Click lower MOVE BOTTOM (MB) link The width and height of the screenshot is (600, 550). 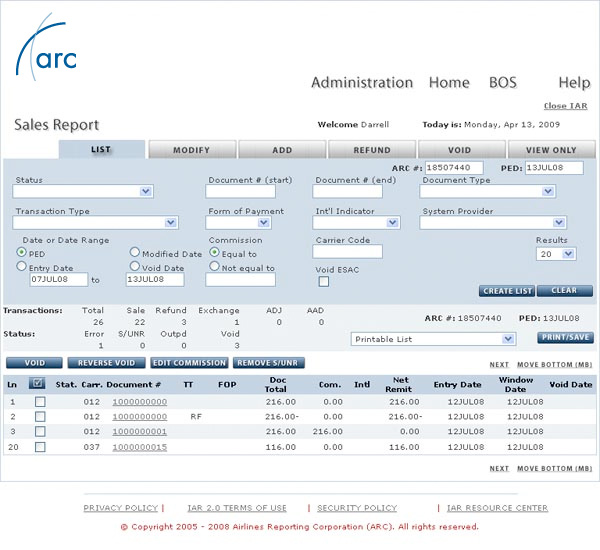554,468
